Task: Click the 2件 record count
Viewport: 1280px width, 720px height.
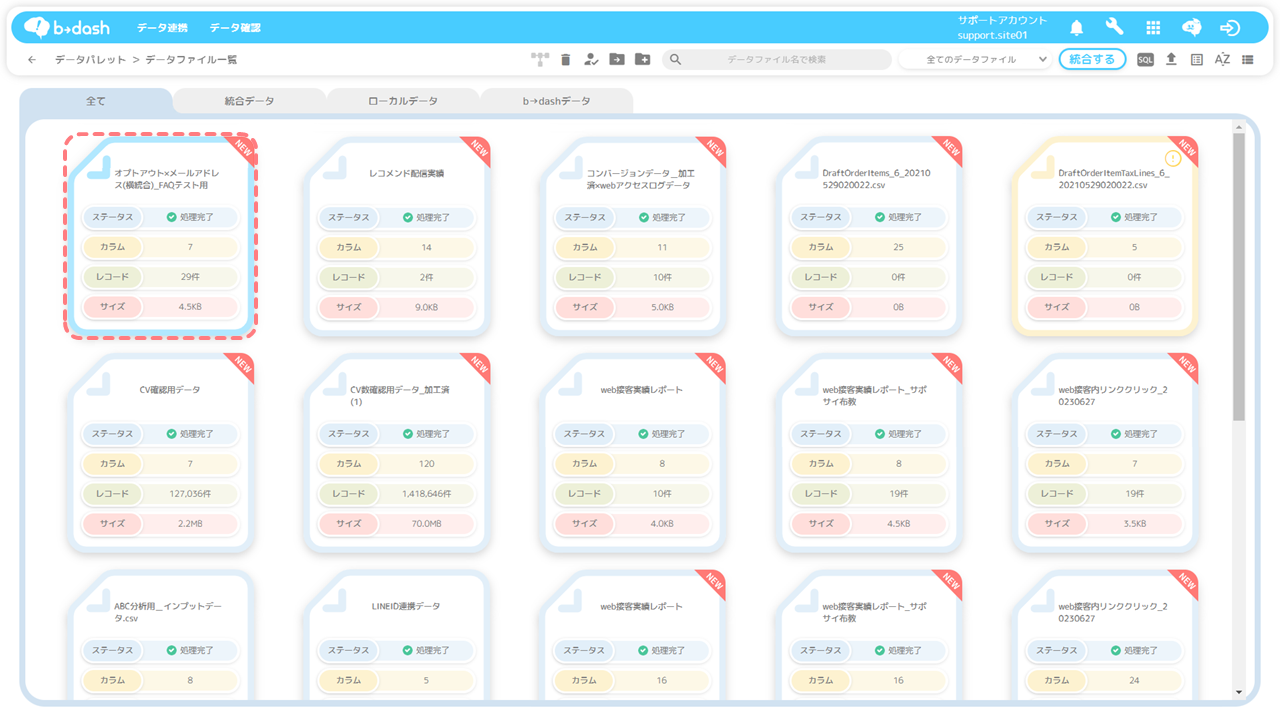Action: 426,277
